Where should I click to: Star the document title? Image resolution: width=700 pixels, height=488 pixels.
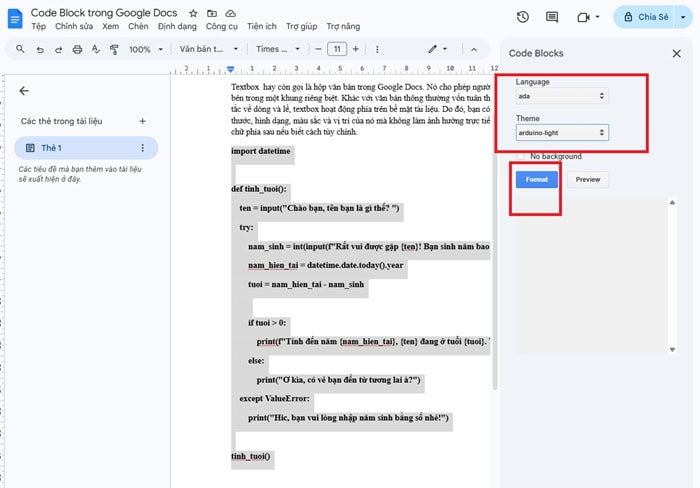tap(193, 13)
